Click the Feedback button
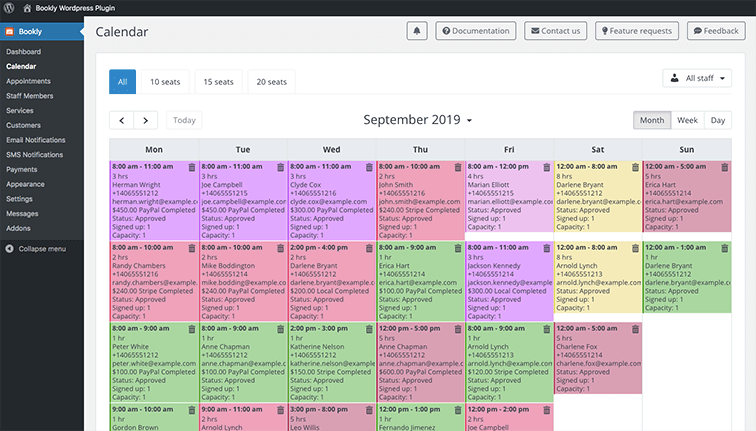This screenshot has height=431, width=756. pyautogui.click(x=716, y=31)
